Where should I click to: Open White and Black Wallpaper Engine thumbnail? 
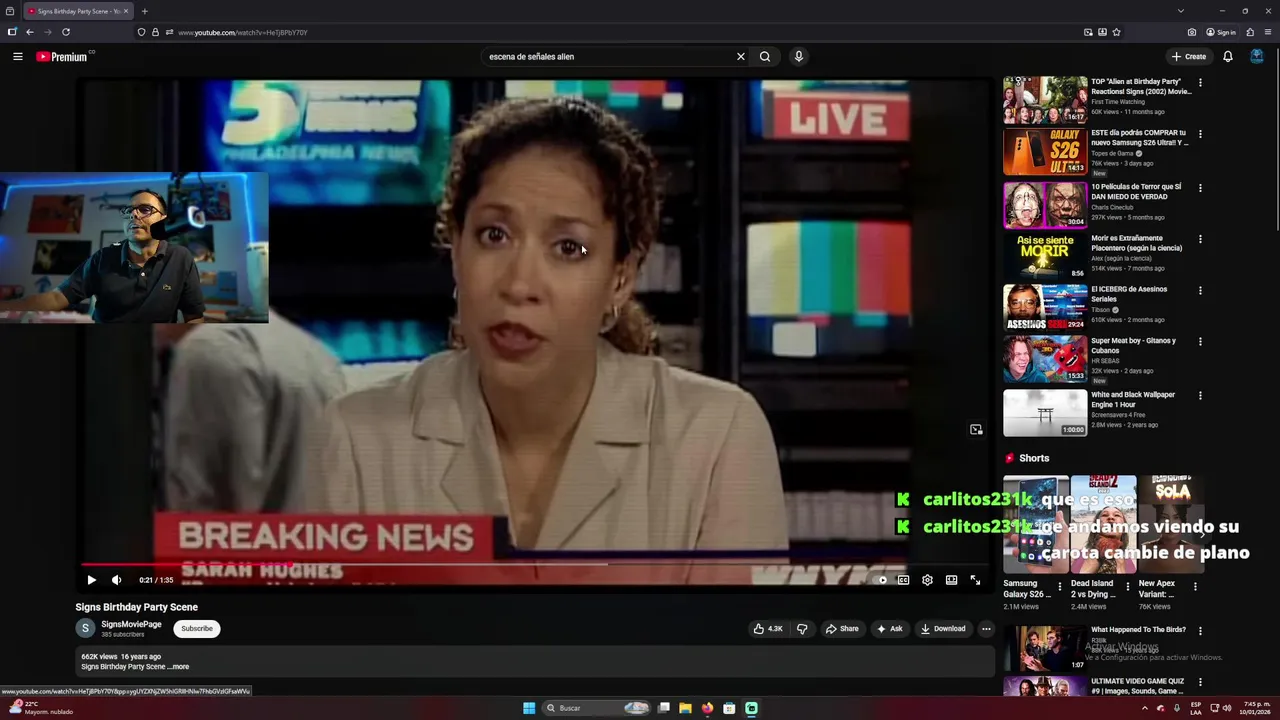[1045, 413]
